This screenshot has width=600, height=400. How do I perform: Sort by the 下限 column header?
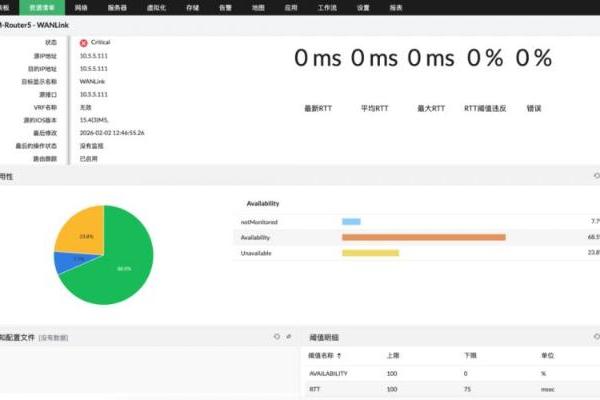tap(470, 356)
